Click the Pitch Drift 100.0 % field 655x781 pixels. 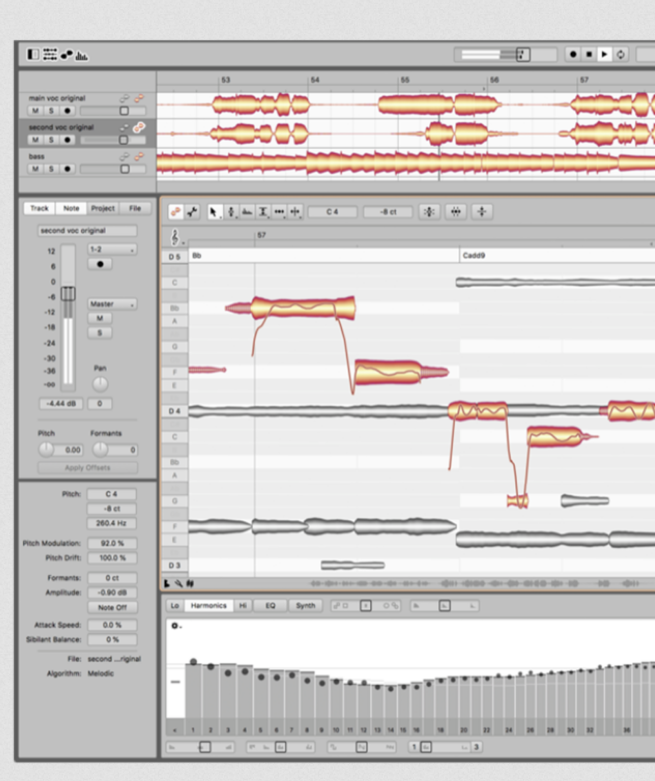point(112,558)
